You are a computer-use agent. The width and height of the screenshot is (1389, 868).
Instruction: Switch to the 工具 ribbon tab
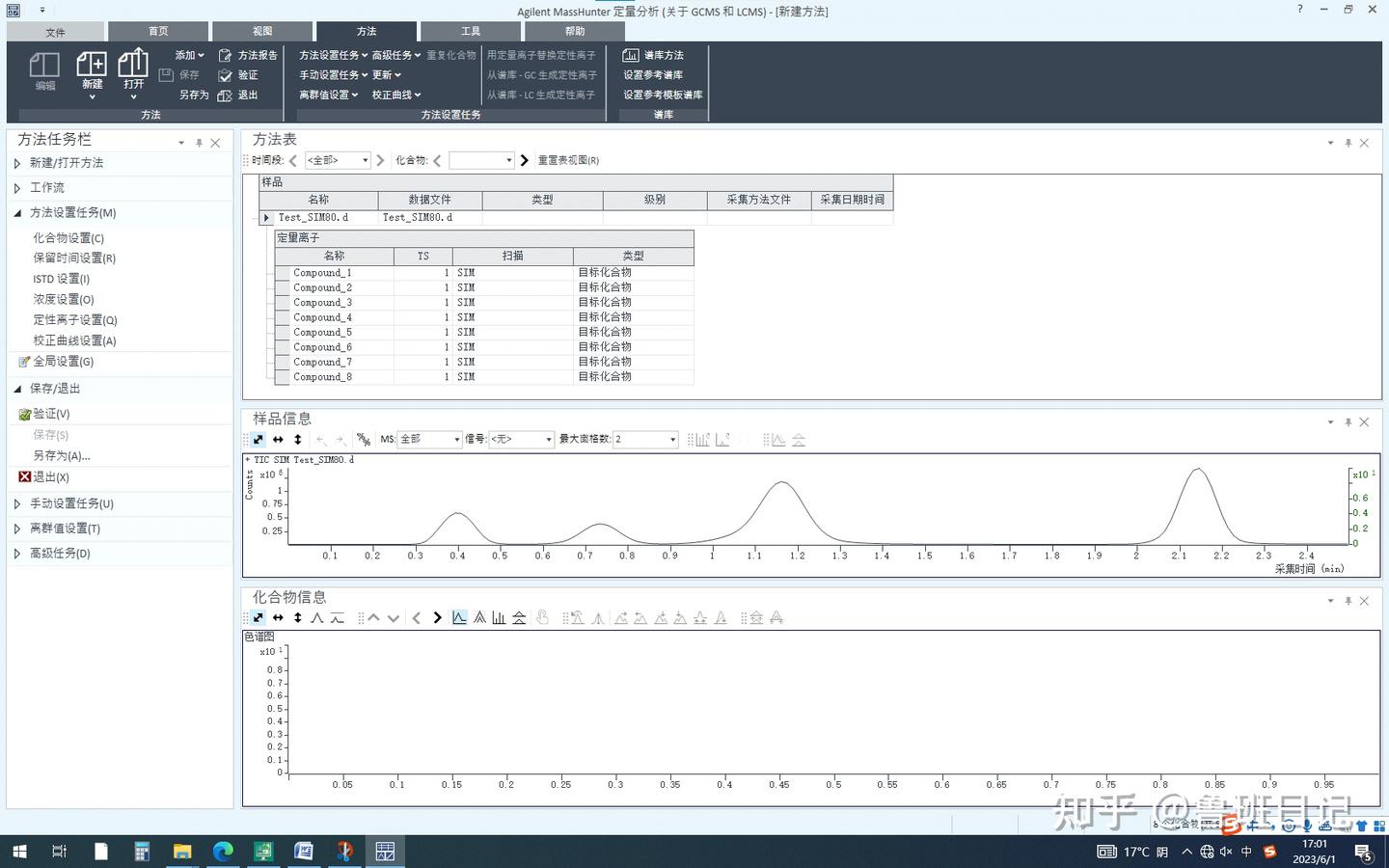[x=470, y=30]
